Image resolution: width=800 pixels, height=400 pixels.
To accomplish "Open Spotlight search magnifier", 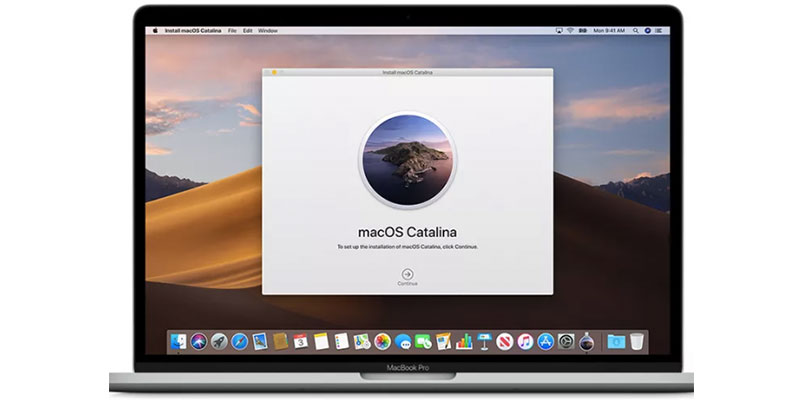I will pos(636,31).
